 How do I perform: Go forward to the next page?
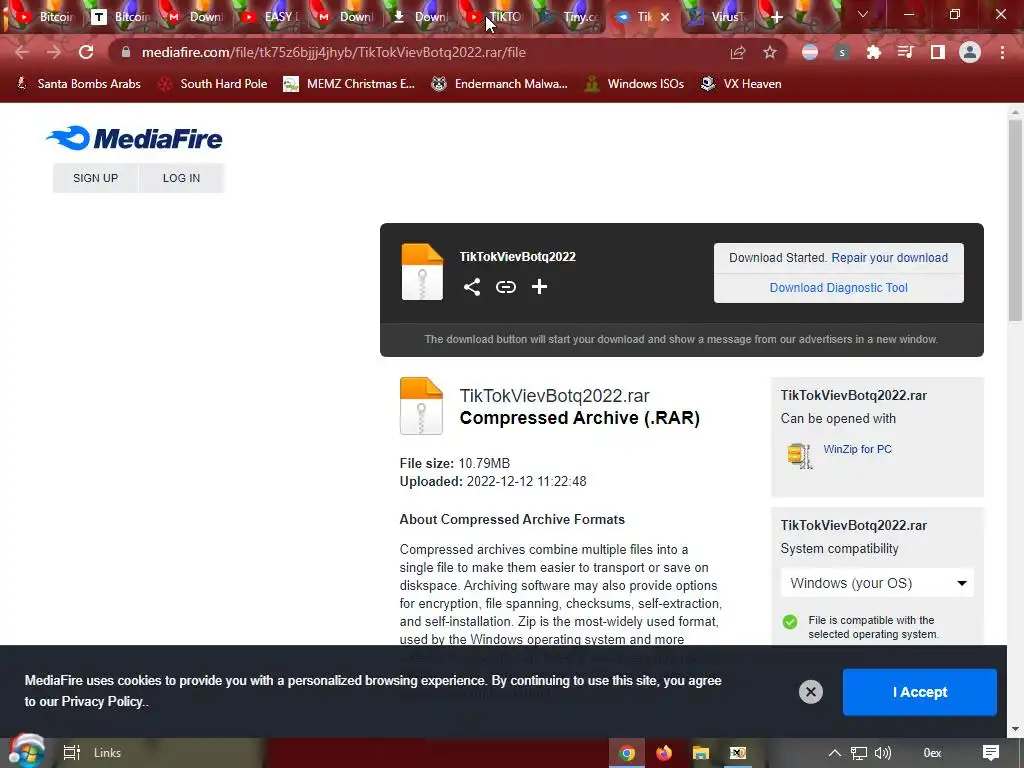pos(54,52)
